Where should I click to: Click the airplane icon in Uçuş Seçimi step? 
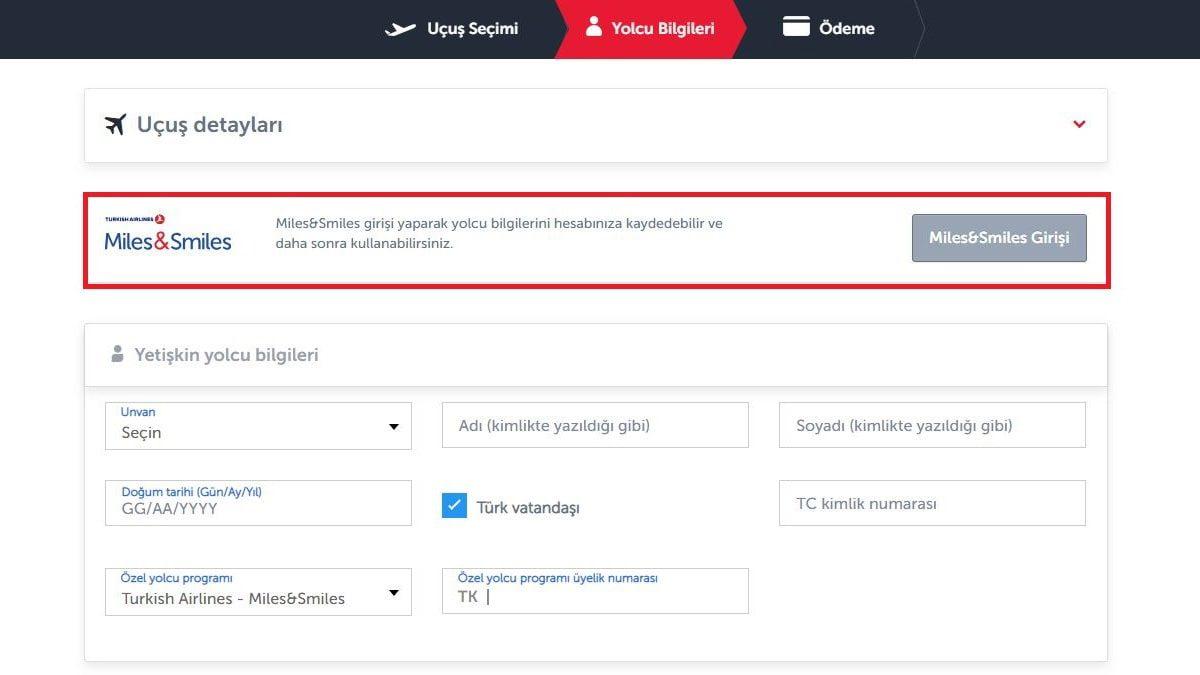400,28
